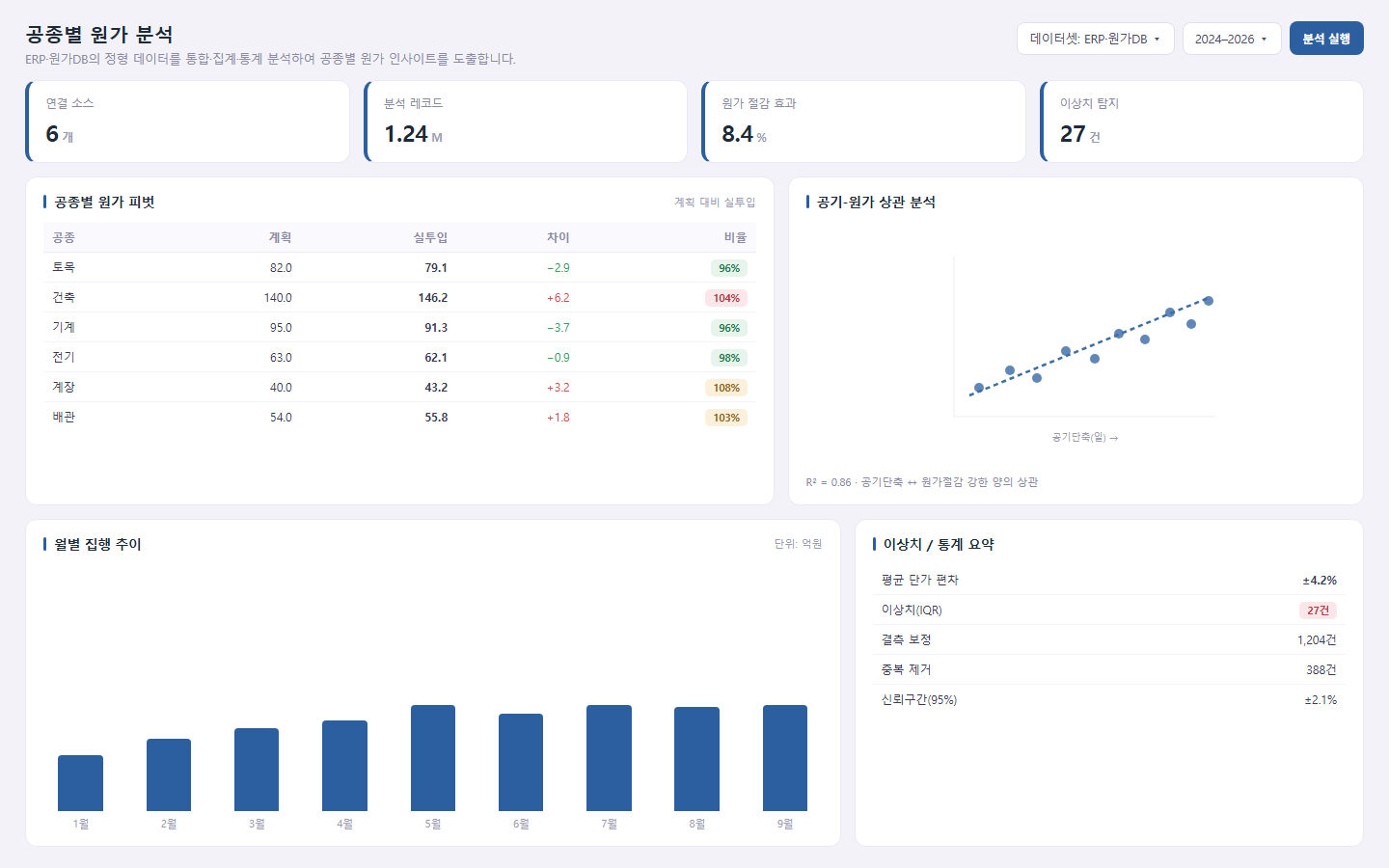Click the 월별 집행 추이 panel title
Image resolution: width=1389 pixels, height=868 pixels.
[97, 544]
